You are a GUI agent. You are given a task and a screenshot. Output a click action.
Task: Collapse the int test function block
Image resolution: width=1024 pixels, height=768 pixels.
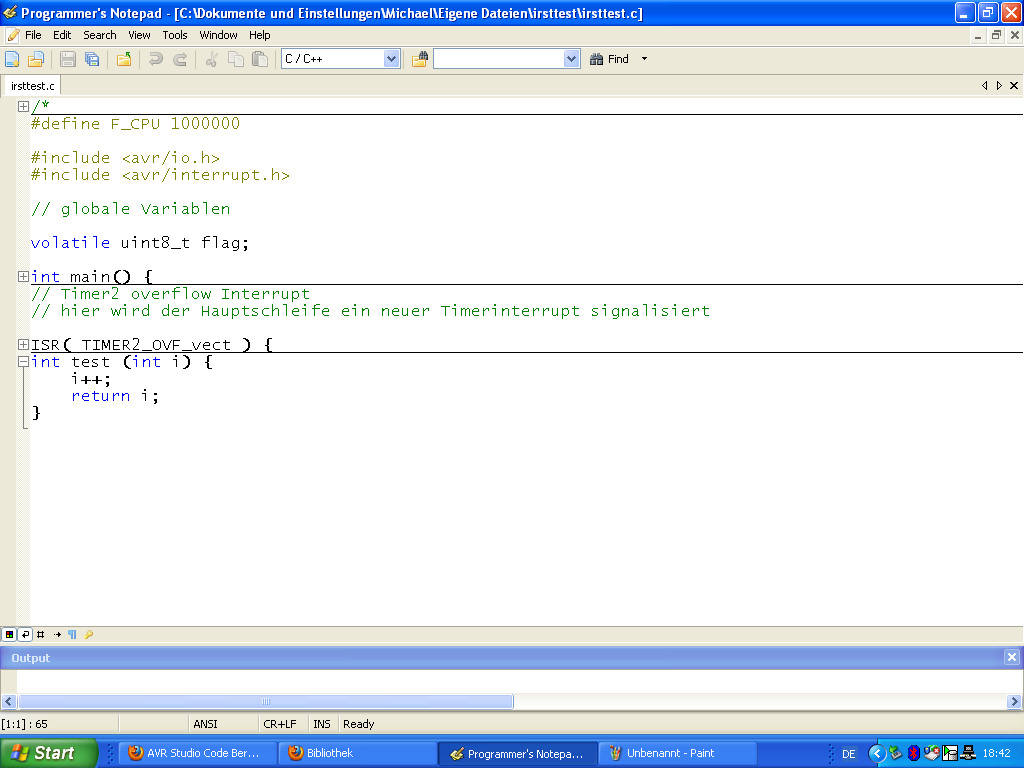coord(23,362)
